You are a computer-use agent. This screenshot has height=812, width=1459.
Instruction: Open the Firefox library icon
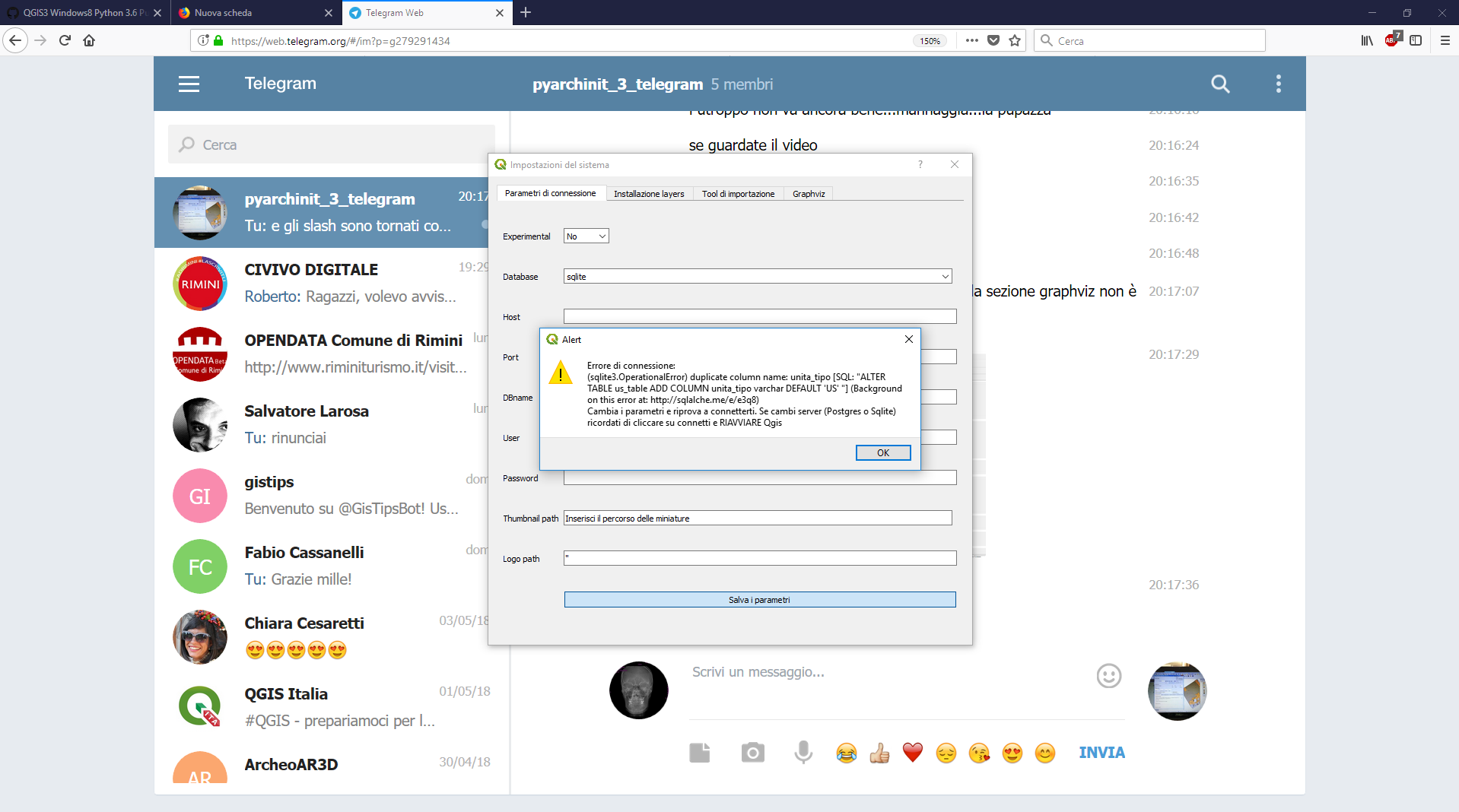point(1365,40)
